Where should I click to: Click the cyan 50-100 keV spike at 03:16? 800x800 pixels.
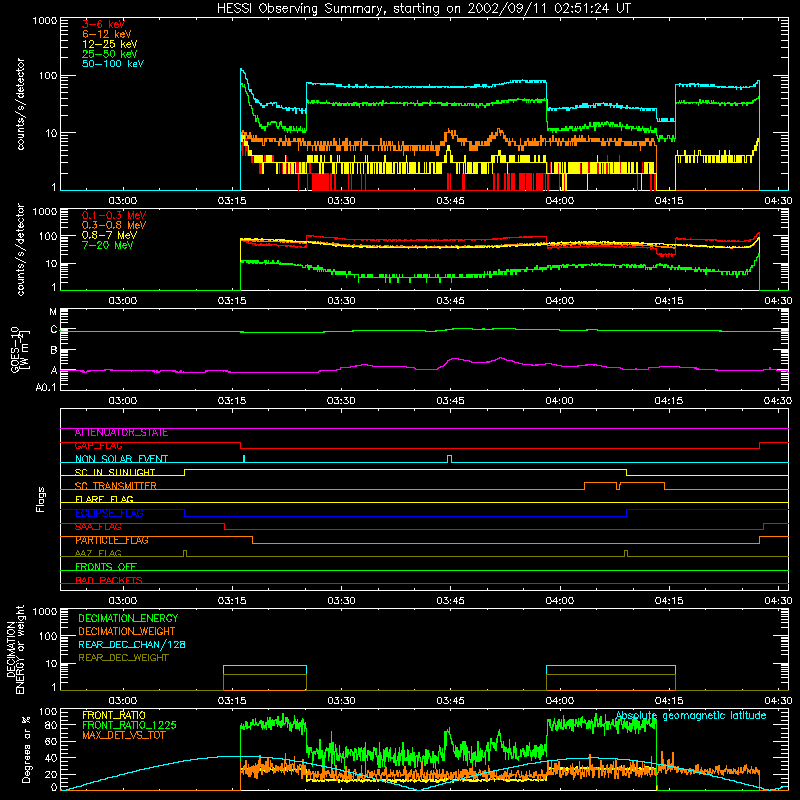tap(241, 71)
